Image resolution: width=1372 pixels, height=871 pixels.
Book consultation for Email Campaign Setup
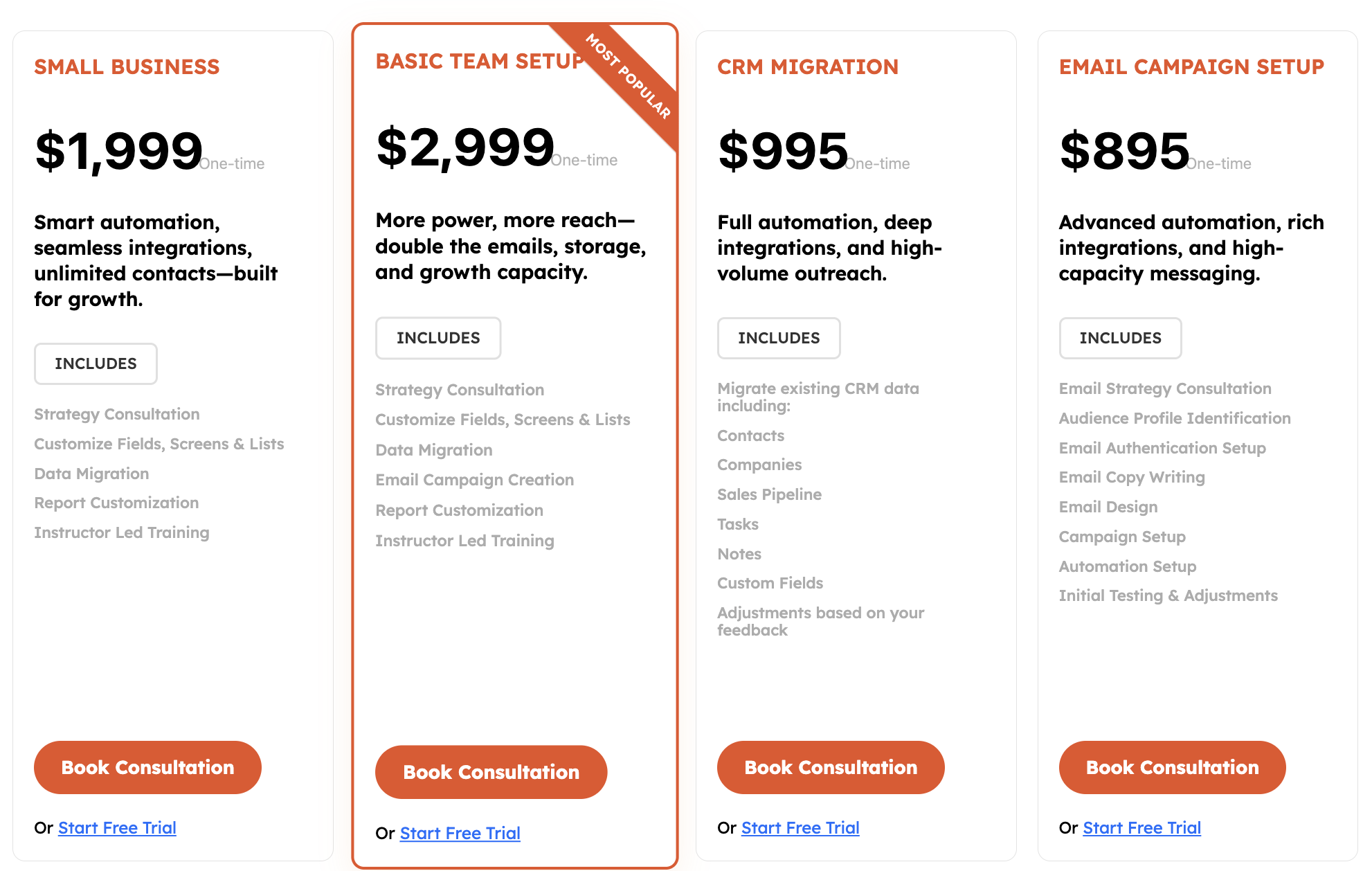1172,767
